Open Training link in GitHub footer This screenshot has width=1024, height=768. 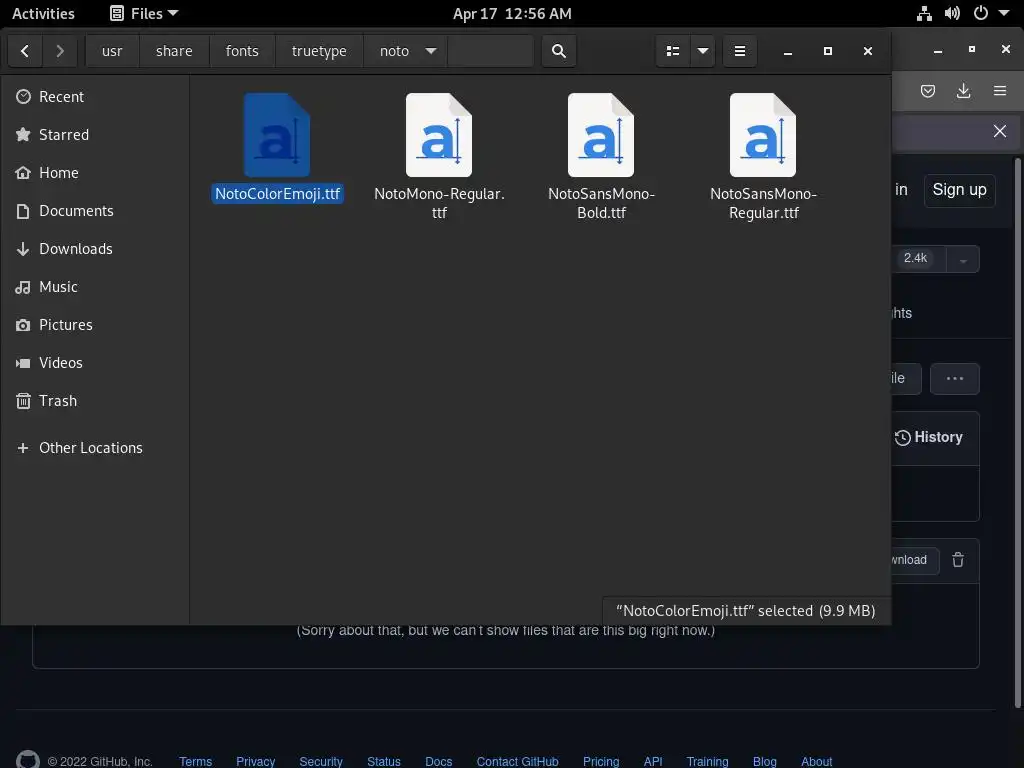[707, 761]
